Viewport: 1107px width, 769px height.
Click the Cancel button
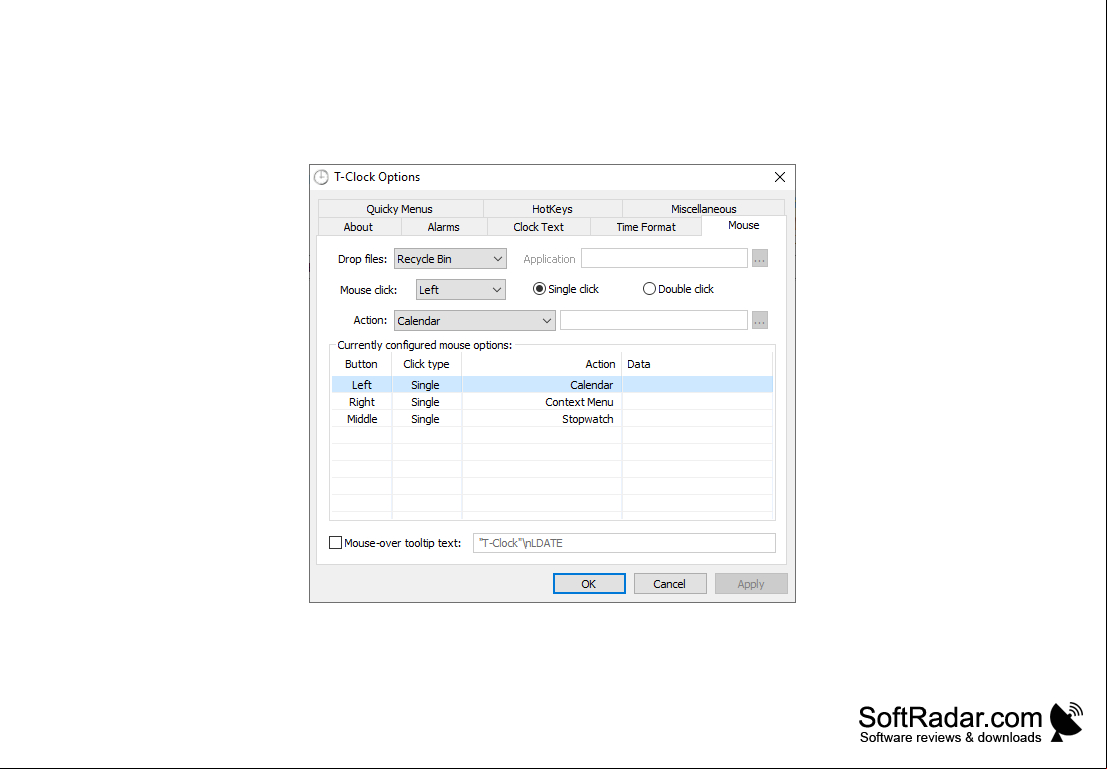[x=669, y=584]
